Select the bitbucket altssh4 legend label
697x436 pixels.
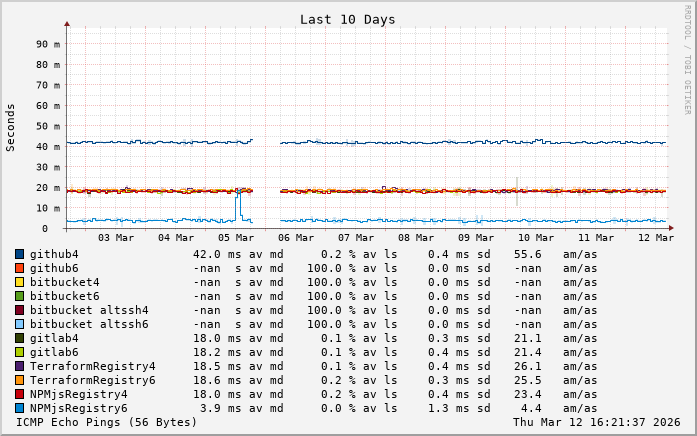click(x=89, y=310)
